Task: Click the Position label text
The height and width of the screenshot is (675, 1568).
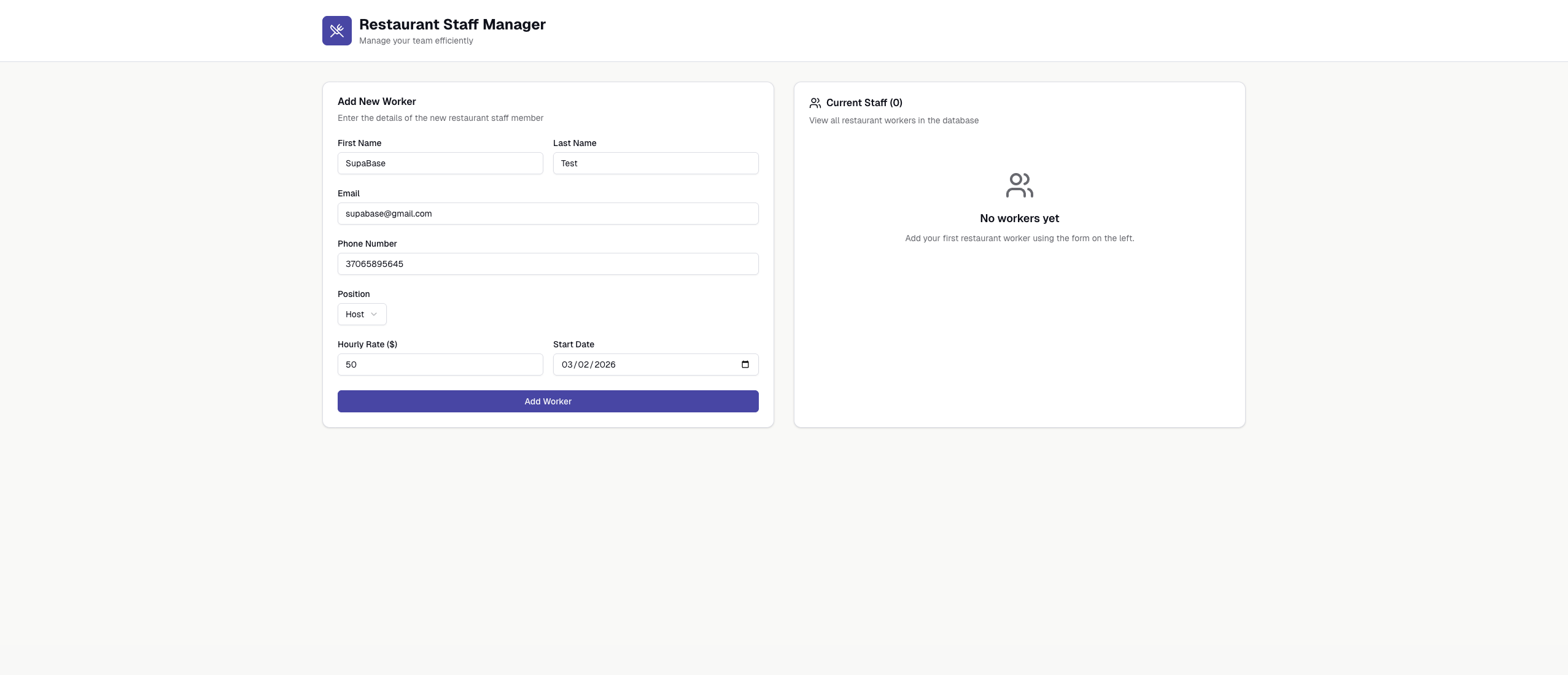Action: pos(354,294)
